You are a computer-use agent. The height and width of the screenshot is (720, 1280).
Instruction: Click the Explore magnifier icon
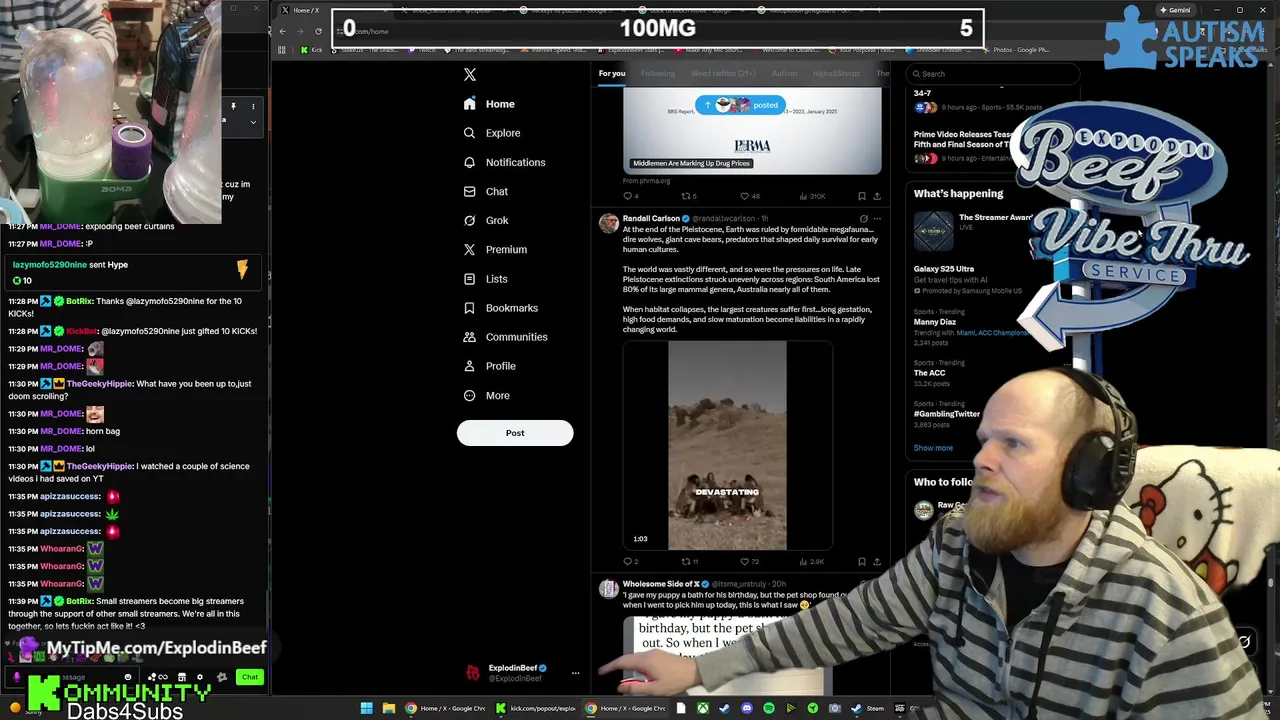click(469, 133)
